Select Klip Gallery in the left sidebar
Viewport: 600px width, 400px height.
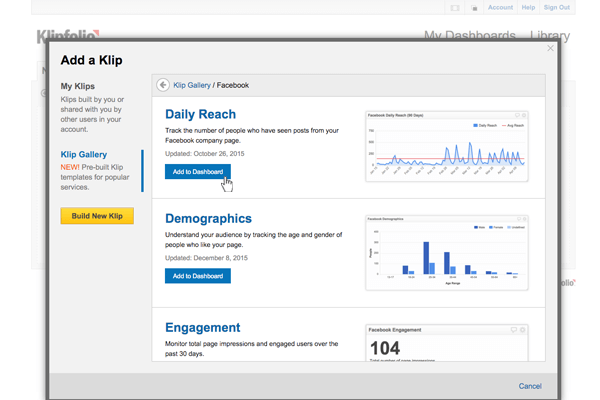pyautogui.click(x=84, y=155)
